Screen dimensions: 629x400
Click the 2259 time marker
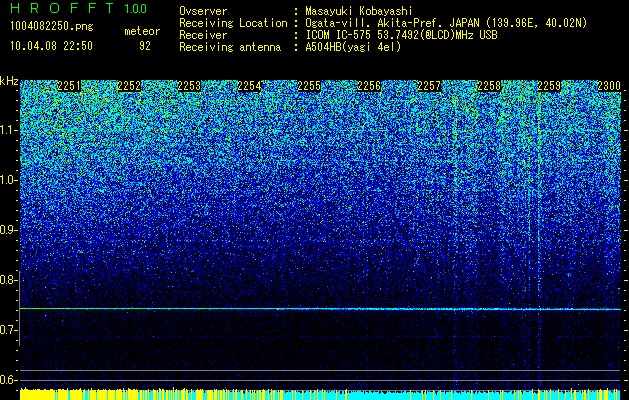549,86
